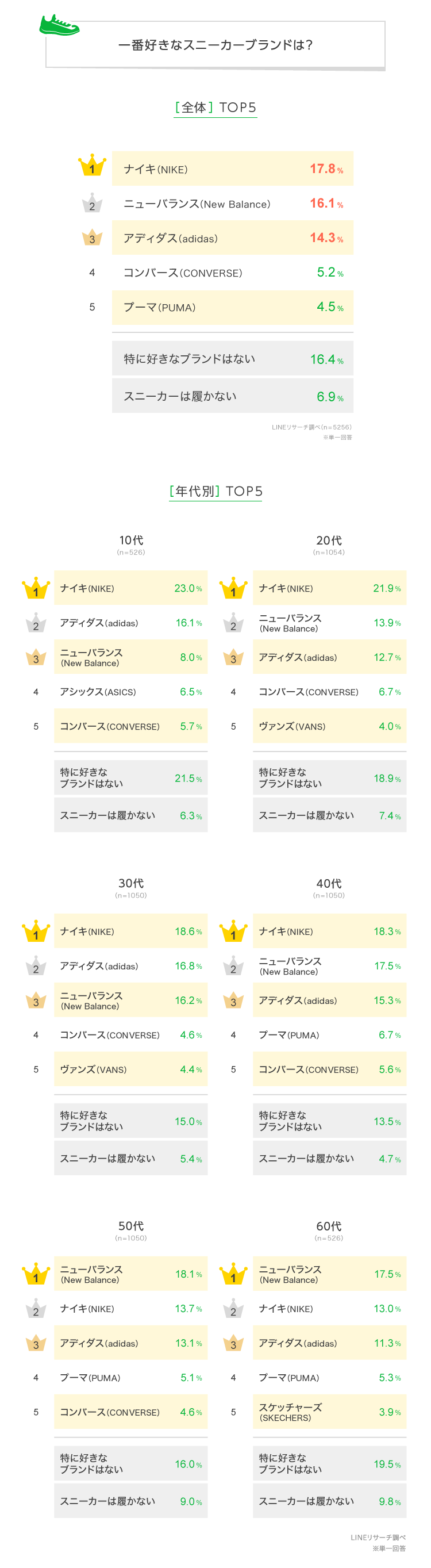Click the LINEリサーチ調べ(n=5256) source note

(311, 427)
